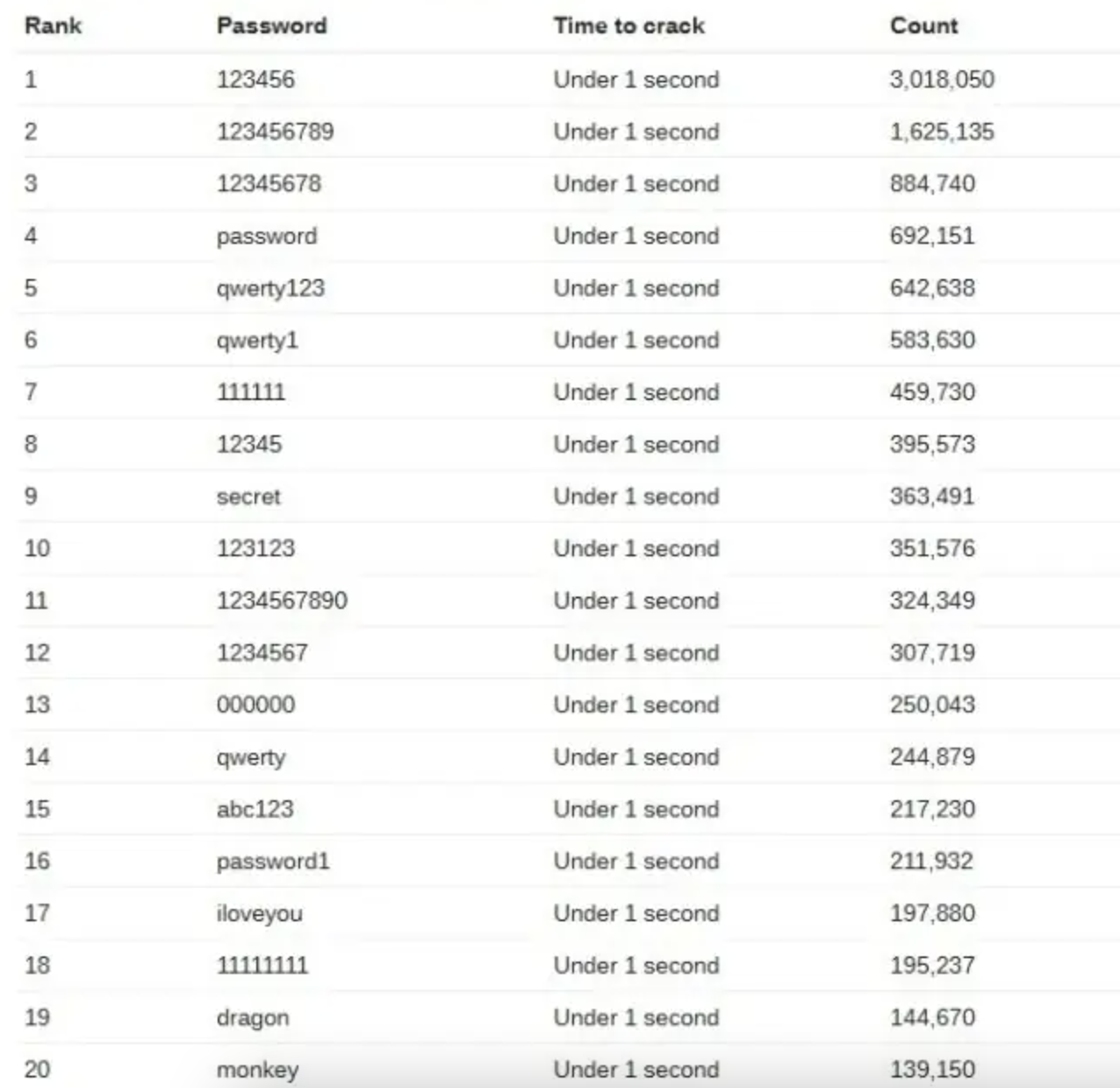This screenshot has width=1120, height=1088.
Task: Click the Rank column header
Action: tap(53, 25)
